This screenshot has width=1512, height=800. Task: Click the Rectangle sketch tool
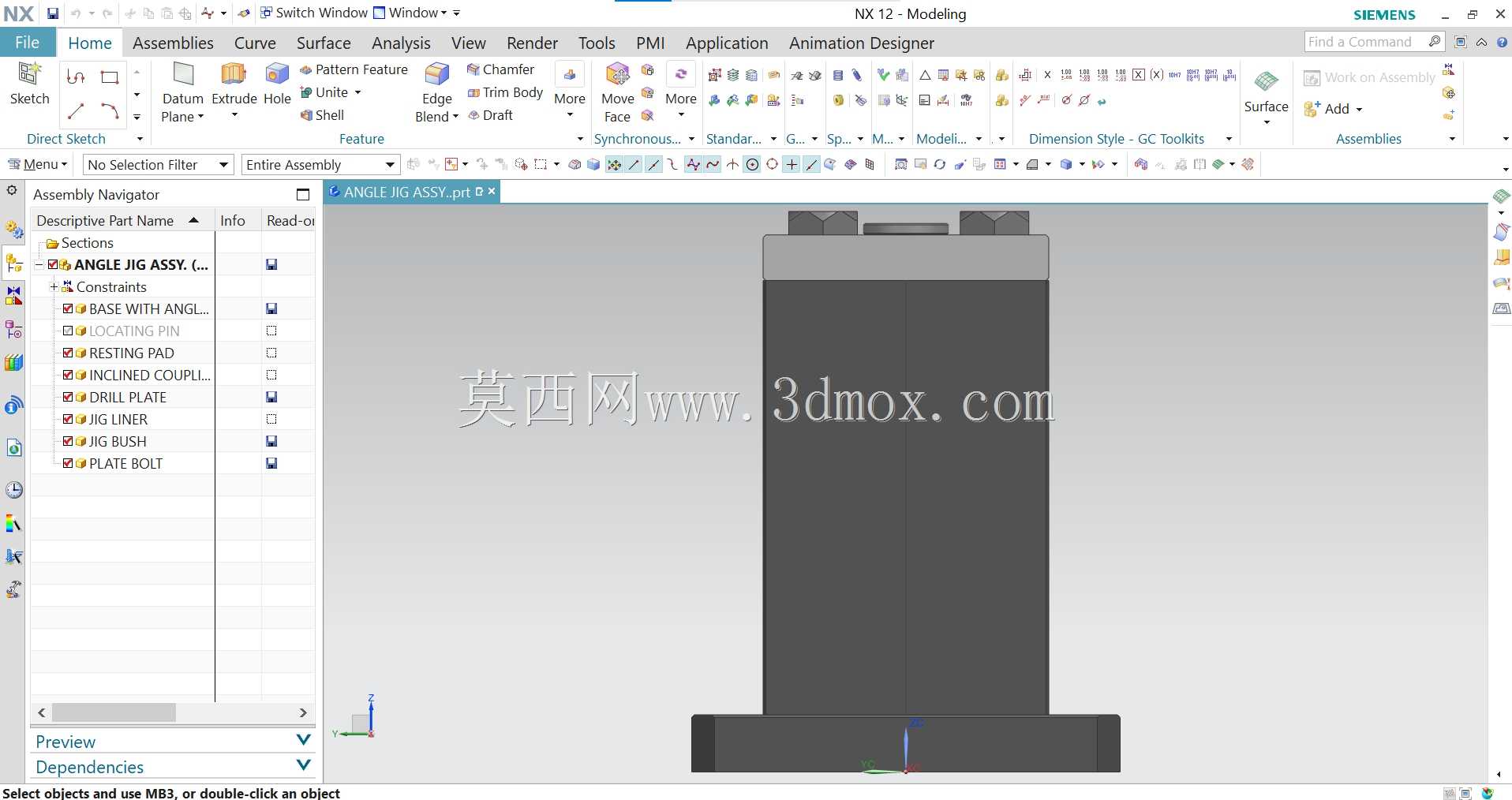point(110,77)
